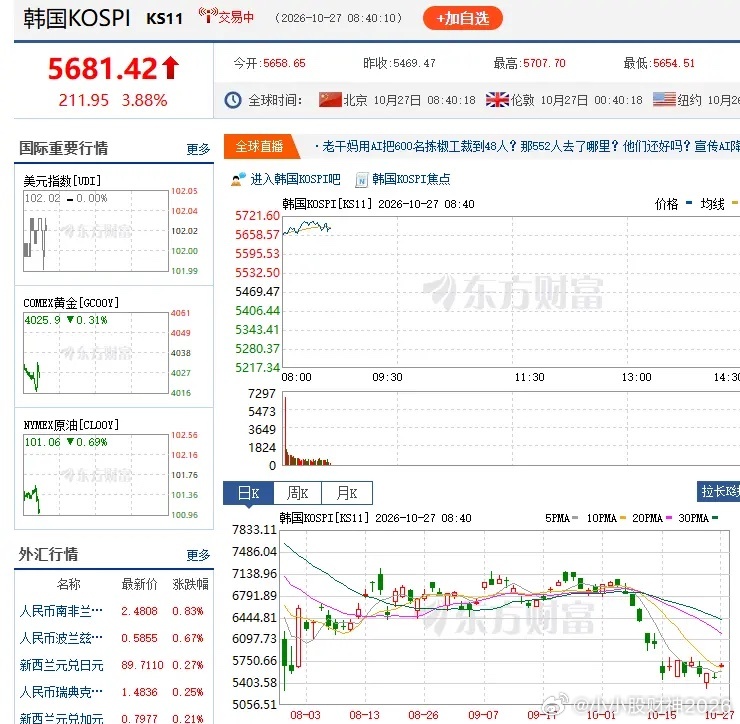Screen dimensions: 740x724
Task: Open 新西兰元兑日元 forex row
Action: coord(112,665)
